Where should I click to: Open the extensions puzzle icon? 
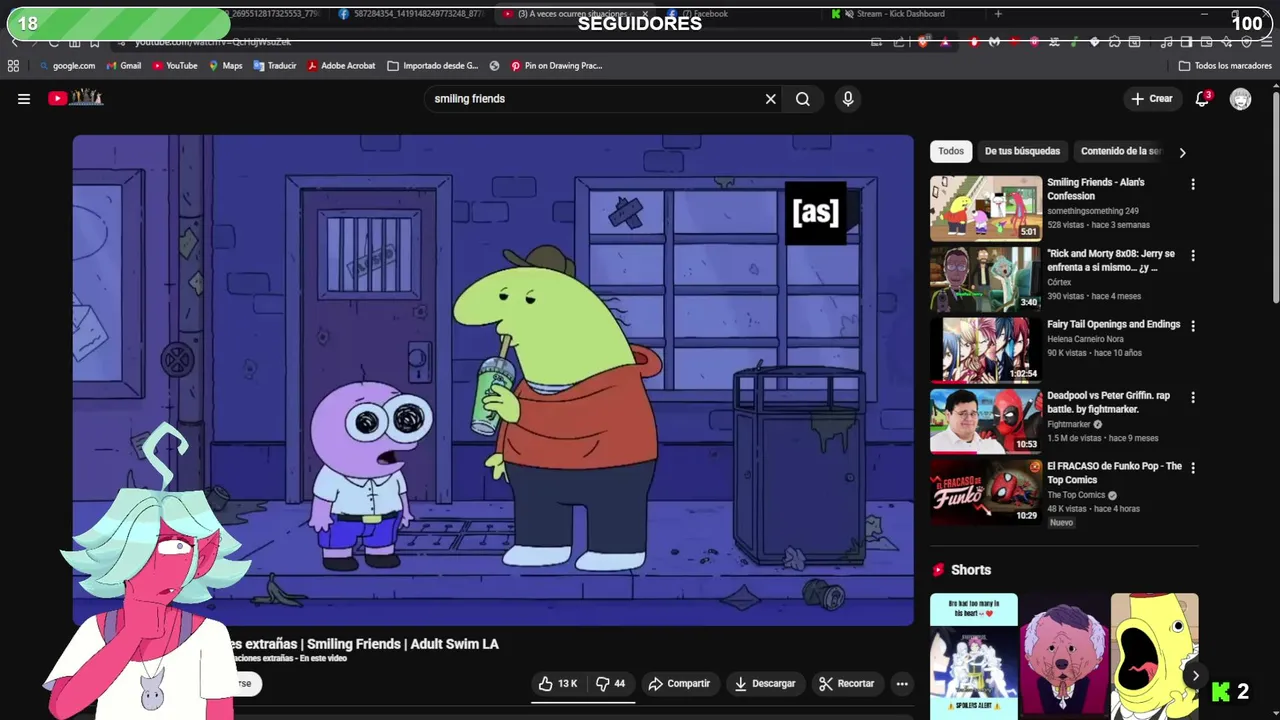[1114, 42]
